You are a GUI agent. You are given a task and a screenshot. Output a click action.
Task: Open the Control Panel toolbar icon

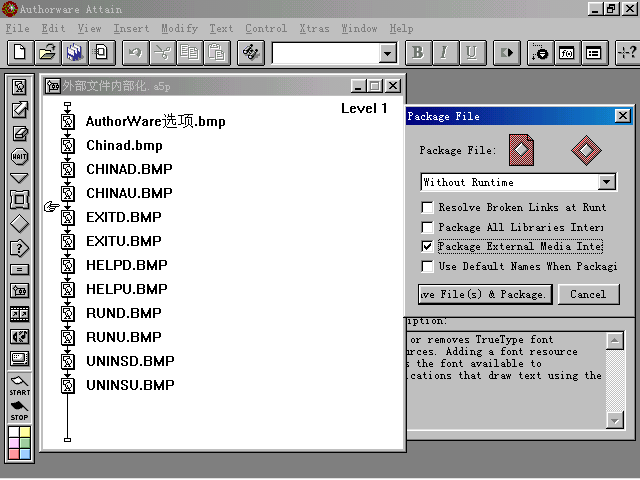point(540,53)
